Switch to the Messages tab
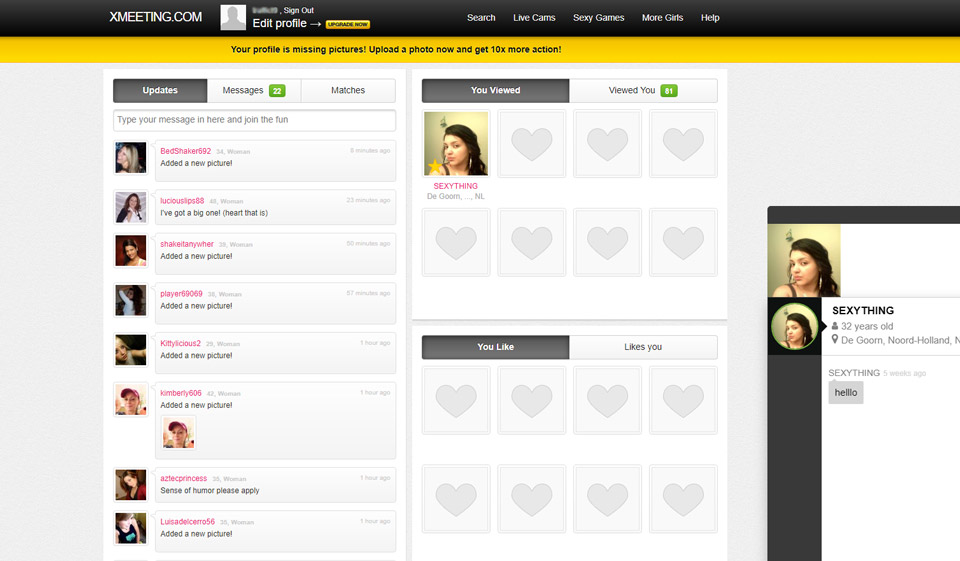The height and width of the screenshot is (561, 960). point(243,90)
